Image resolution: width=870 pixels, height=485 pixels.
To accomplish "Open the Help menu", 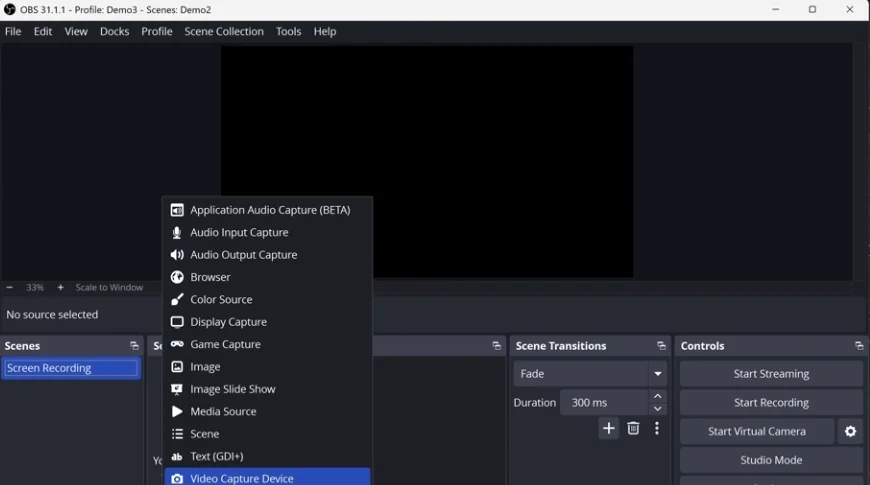I will tap(325, 32).
